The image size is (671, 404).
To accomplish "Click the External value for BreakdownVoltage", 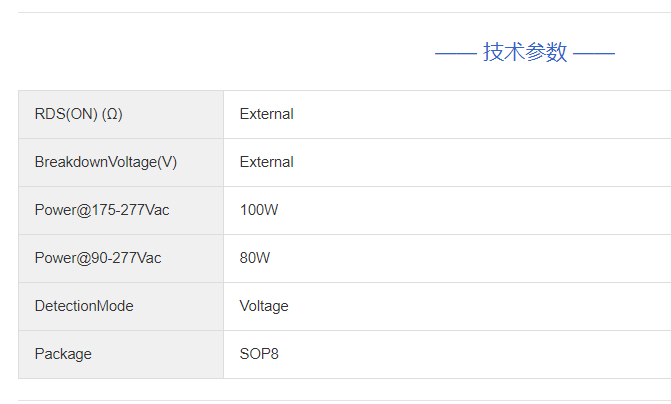I will [x=266, y=162].
